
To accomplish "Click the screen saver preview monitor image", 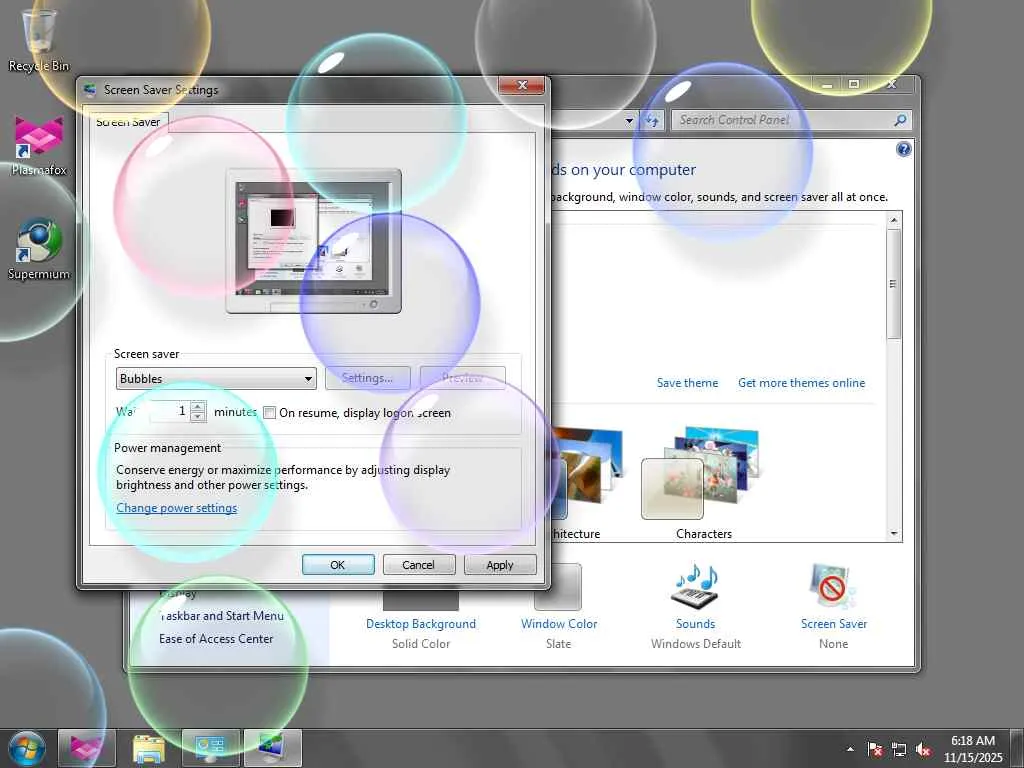I will tap(313, 241).
